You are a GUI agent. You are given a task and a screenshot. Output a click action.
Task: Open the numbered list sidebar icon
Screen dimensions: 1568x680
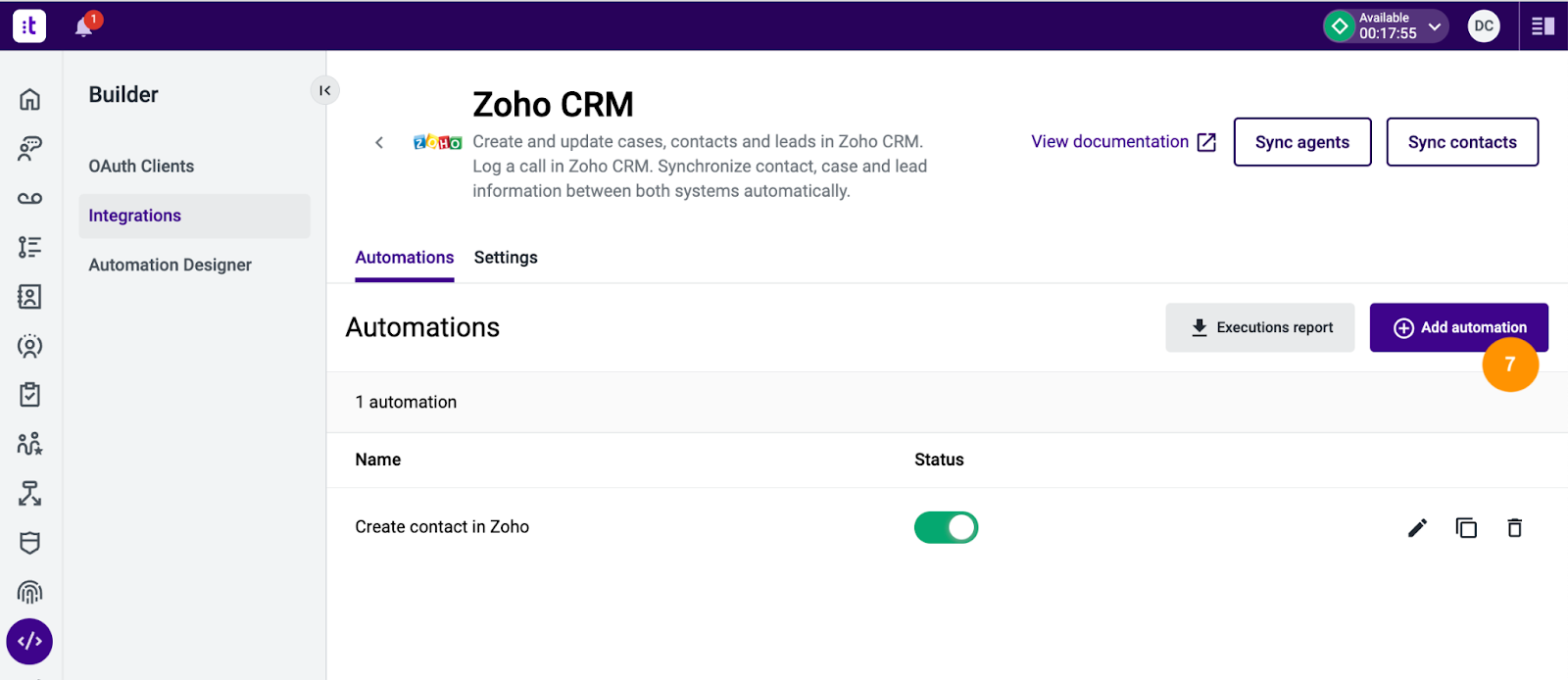coord(30,247)
